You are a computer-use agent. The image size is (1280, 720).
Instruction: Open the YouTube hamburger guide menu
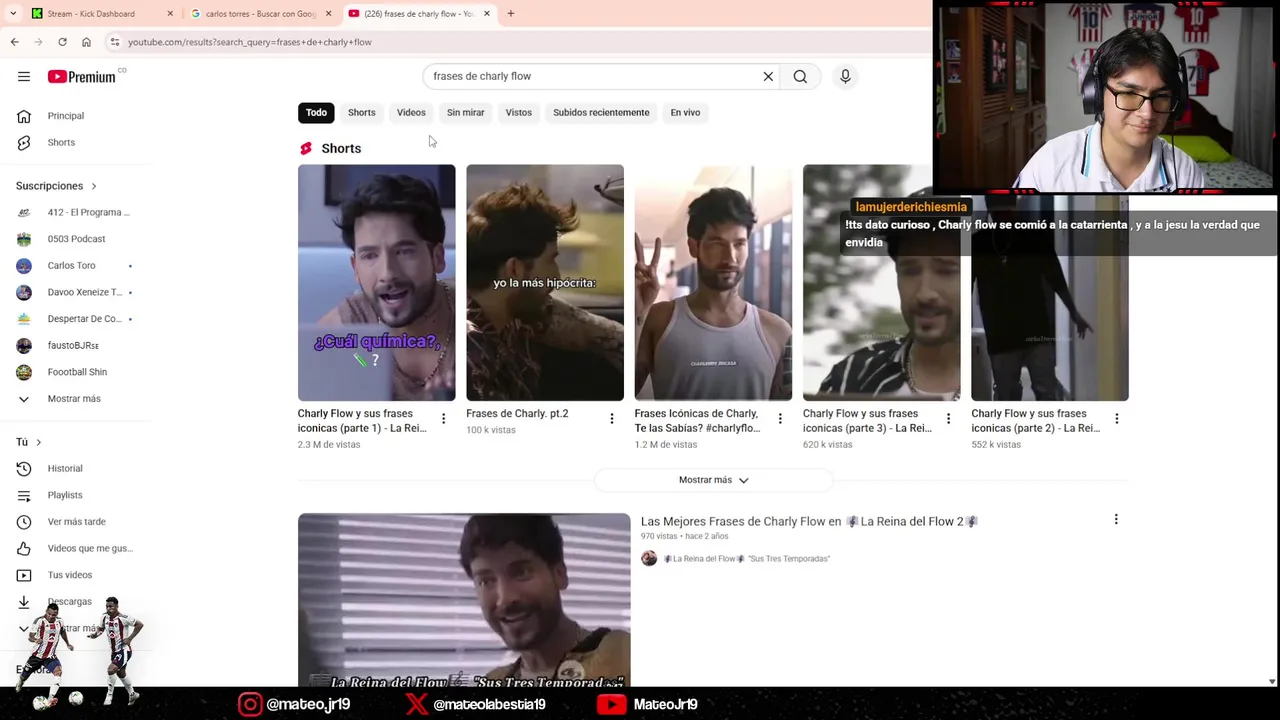click(x=24, y=76)
